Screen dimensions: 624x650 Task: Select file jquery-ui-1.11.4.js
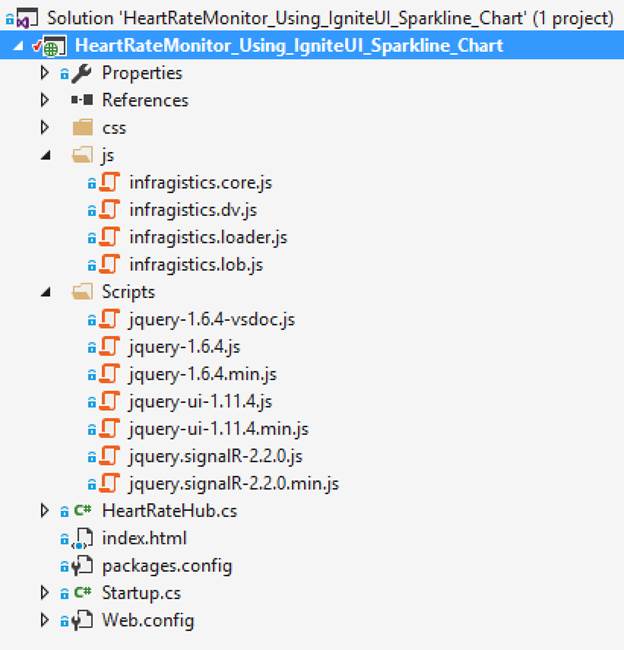tap(200, 402)
